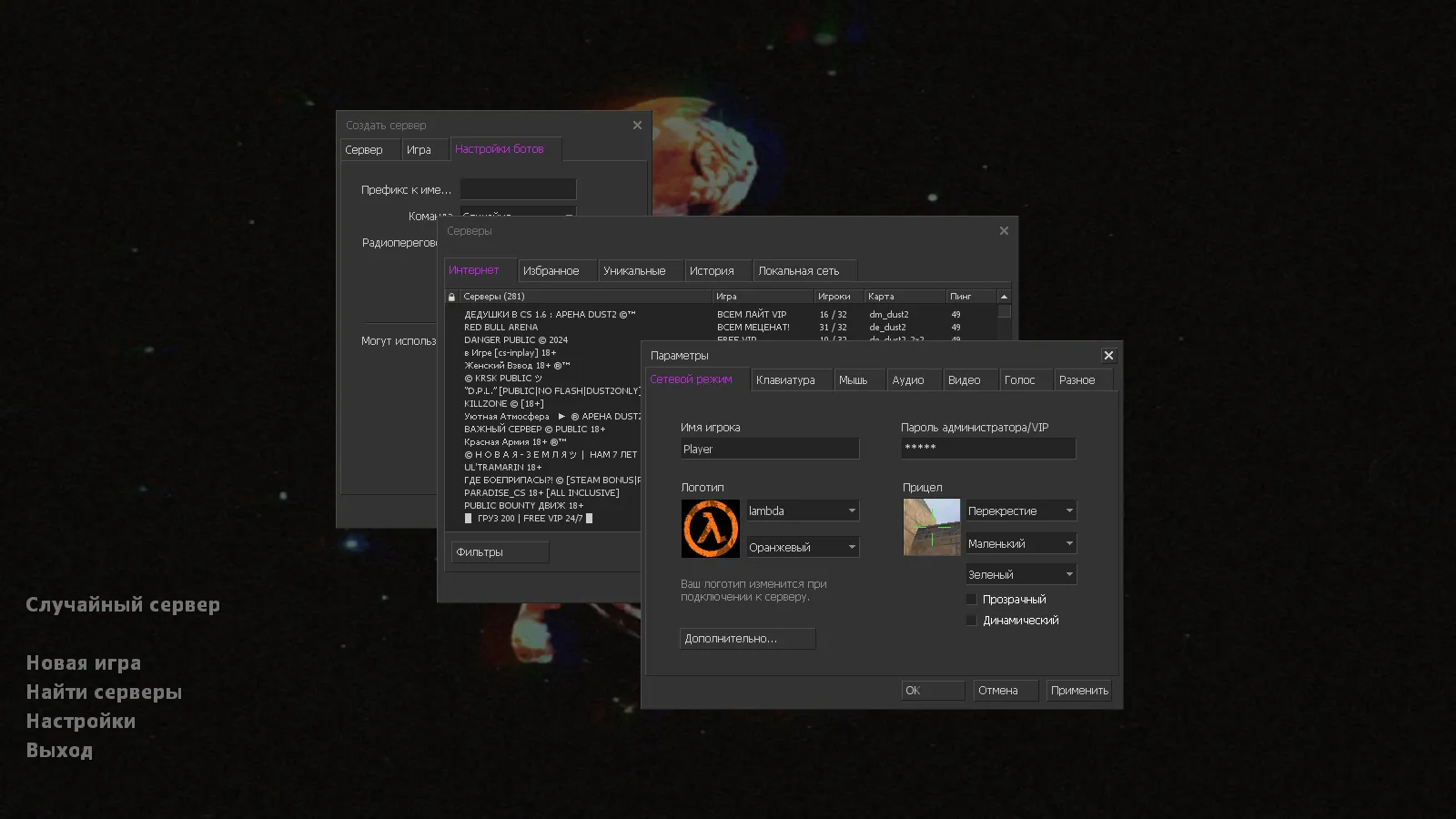
Task: Click the padlock column header in server list
Action: click(451, 296)
